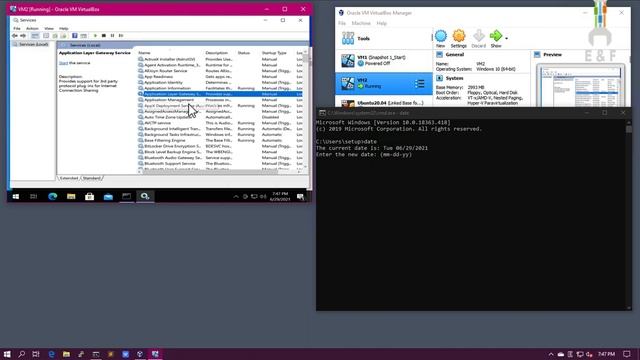
Task: Open the VM2 machine tools list menu icon
Action: 420,84
